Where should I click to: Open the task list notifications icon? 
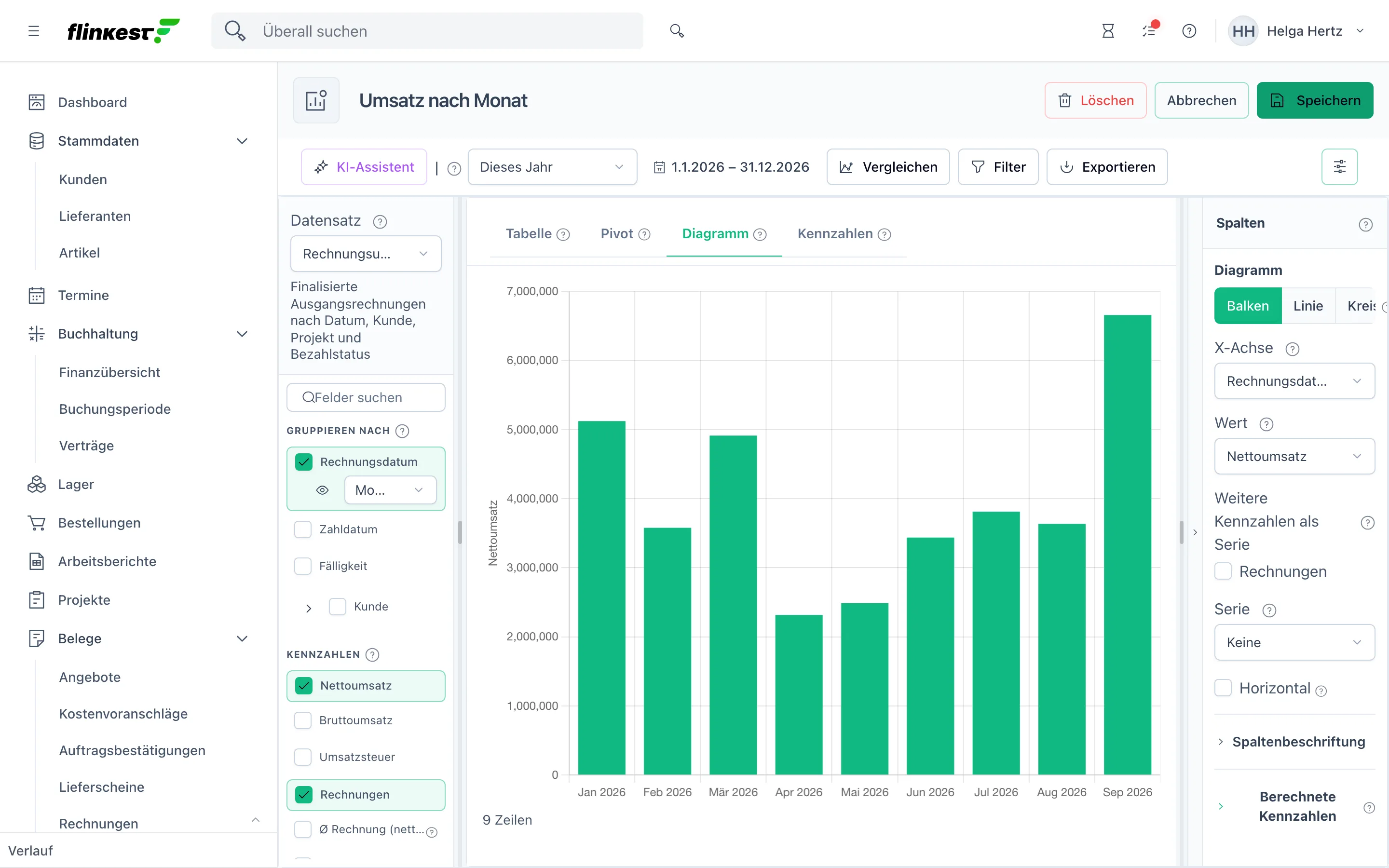tap(1149, 31)
